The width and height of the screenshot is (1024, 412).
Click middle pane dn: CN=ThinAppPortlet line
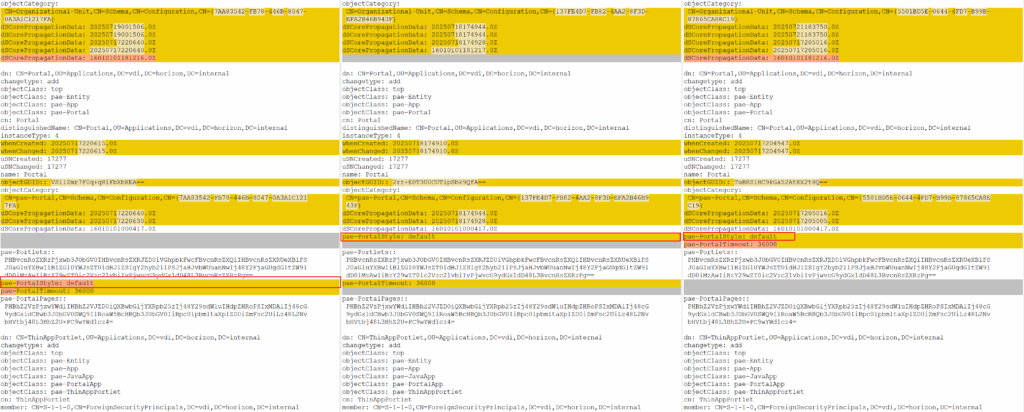[472, 337]
